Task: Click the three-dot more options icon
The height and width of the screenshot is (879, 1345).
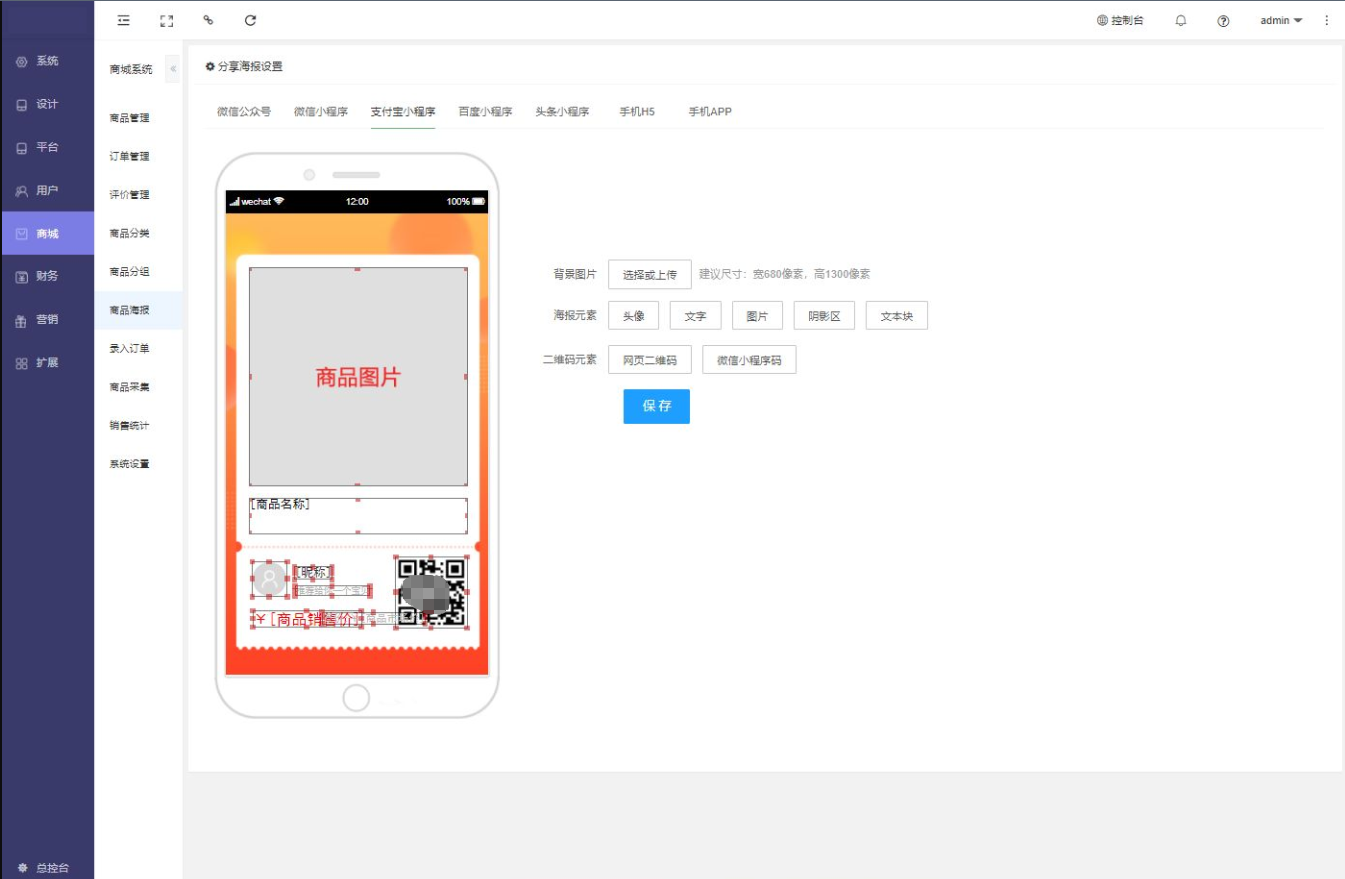Action: (1327, 20)
